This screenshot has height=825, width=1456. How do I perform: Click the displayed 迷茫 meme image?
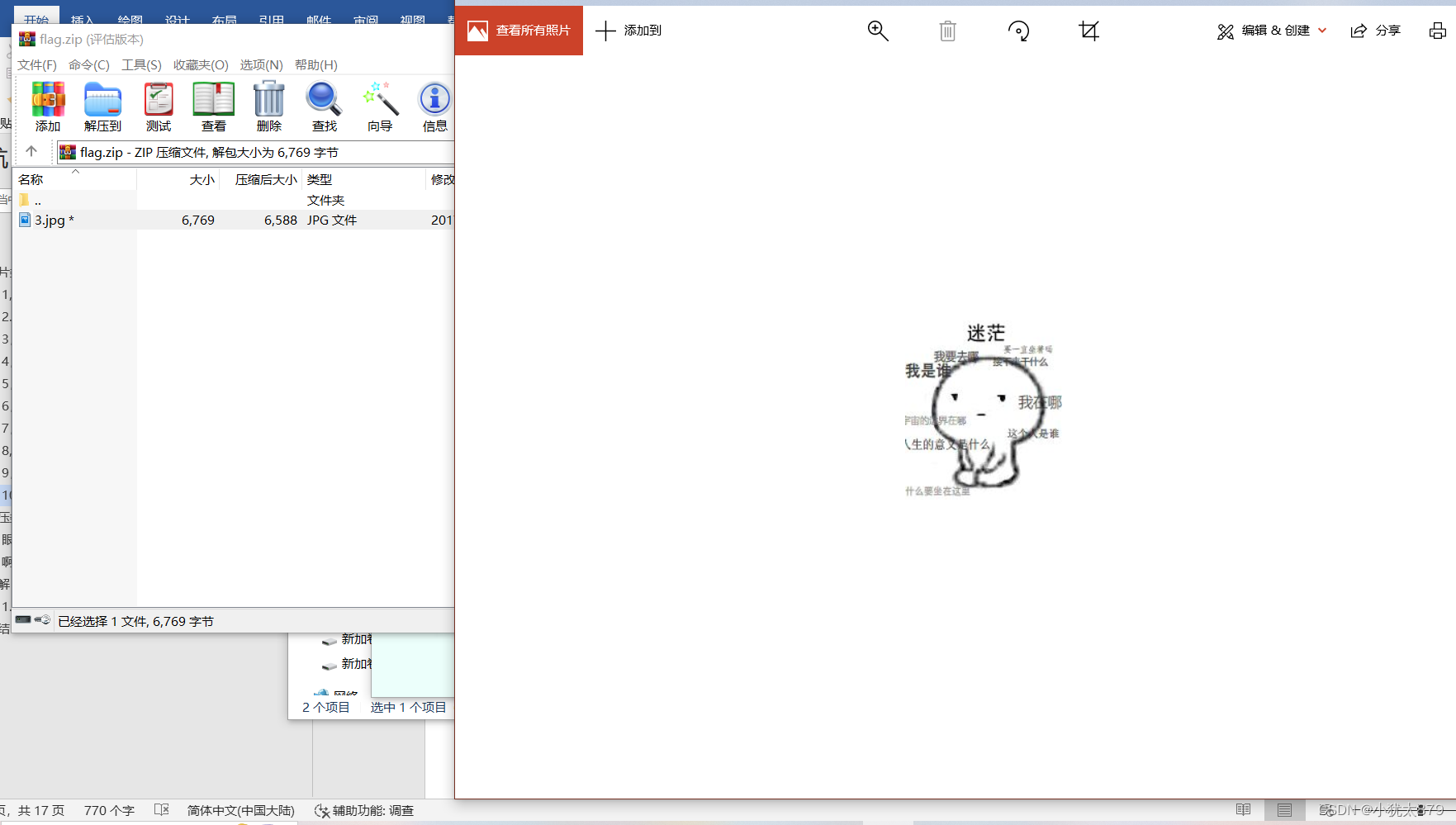(x=983, y=410)
